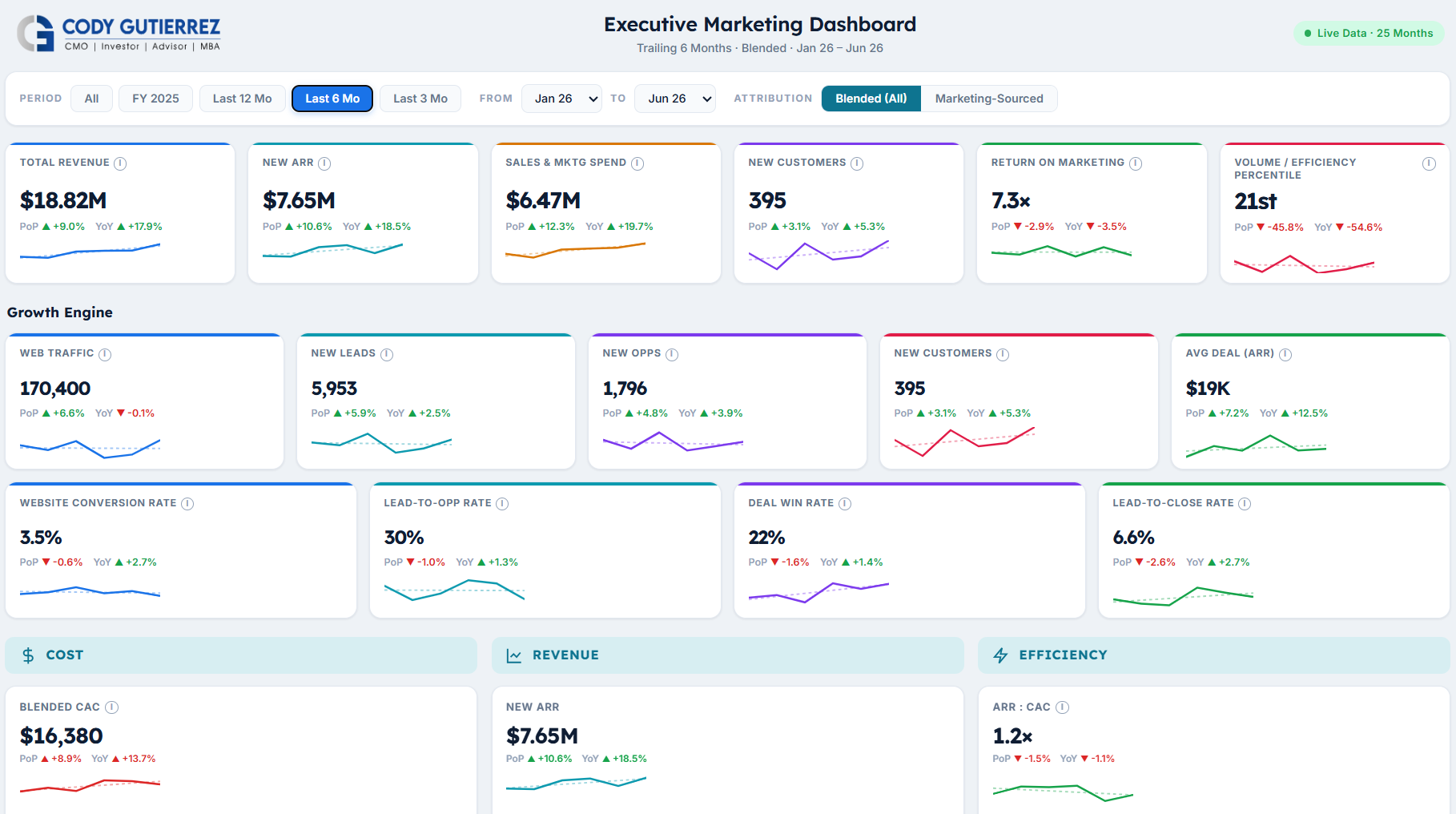Open the To month dropdown Jun 26

point(675,99)
